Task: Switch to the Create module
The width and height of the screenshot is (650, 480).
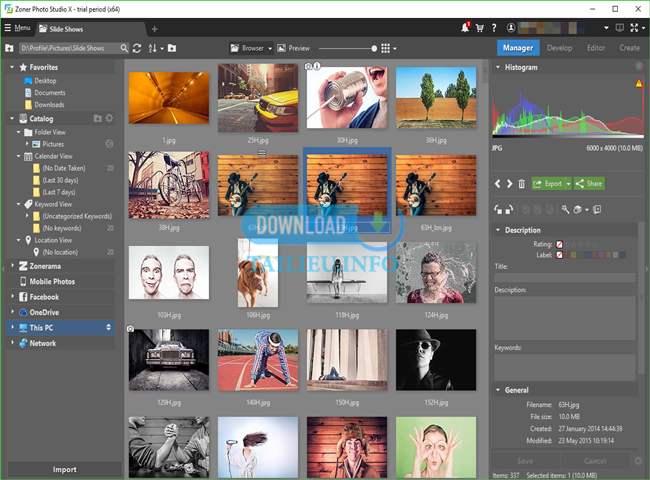Action: coord(629,48)
